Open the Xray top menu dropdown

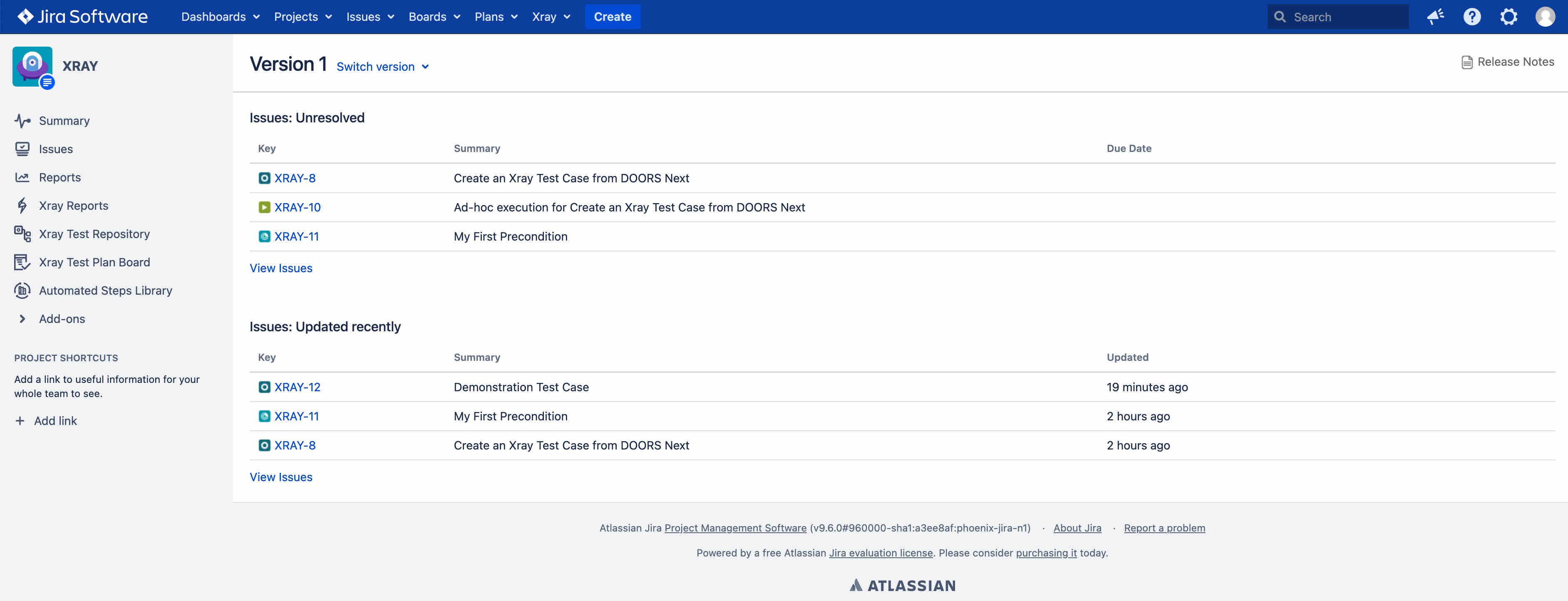pos(550,17)
